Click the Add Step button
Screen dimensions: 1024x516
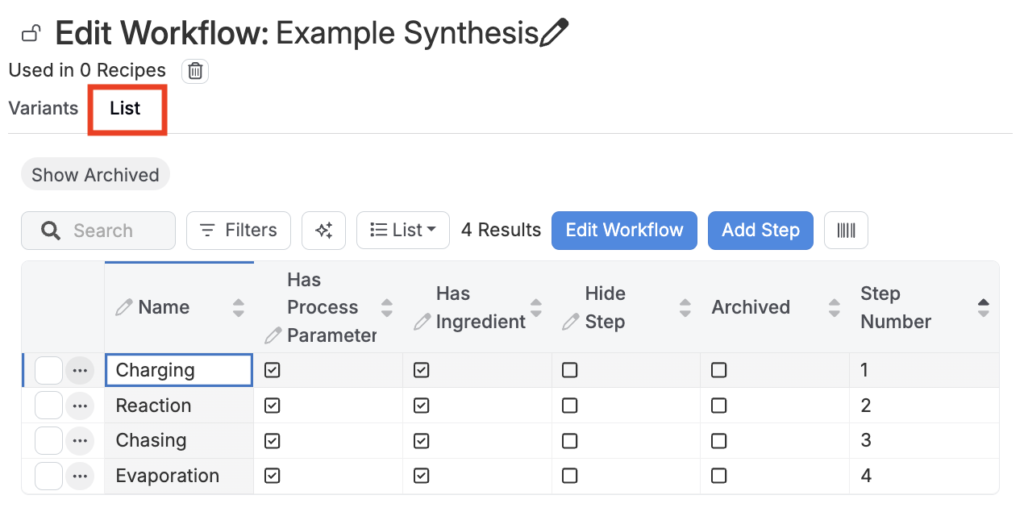[x=760, y=230]
